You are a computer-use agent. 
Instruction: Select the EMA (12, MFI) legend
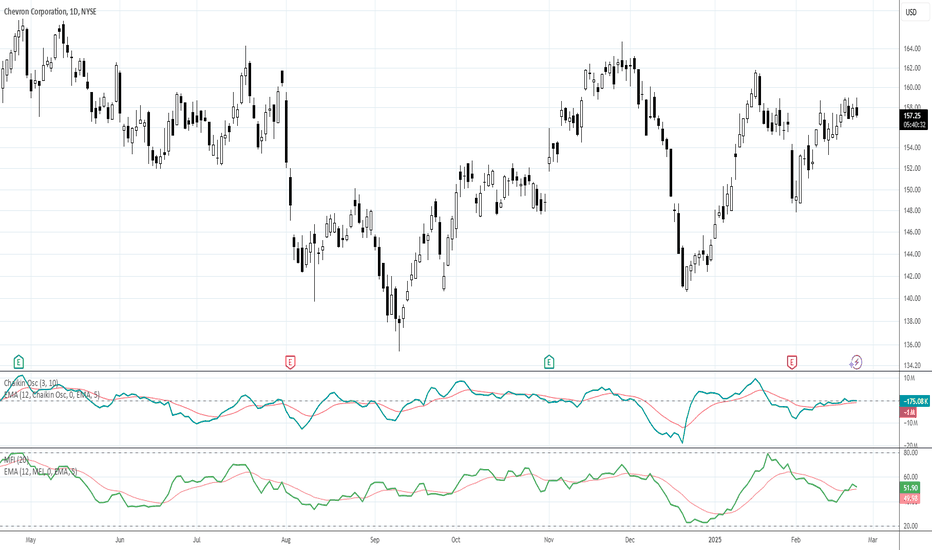coord(40,471)
